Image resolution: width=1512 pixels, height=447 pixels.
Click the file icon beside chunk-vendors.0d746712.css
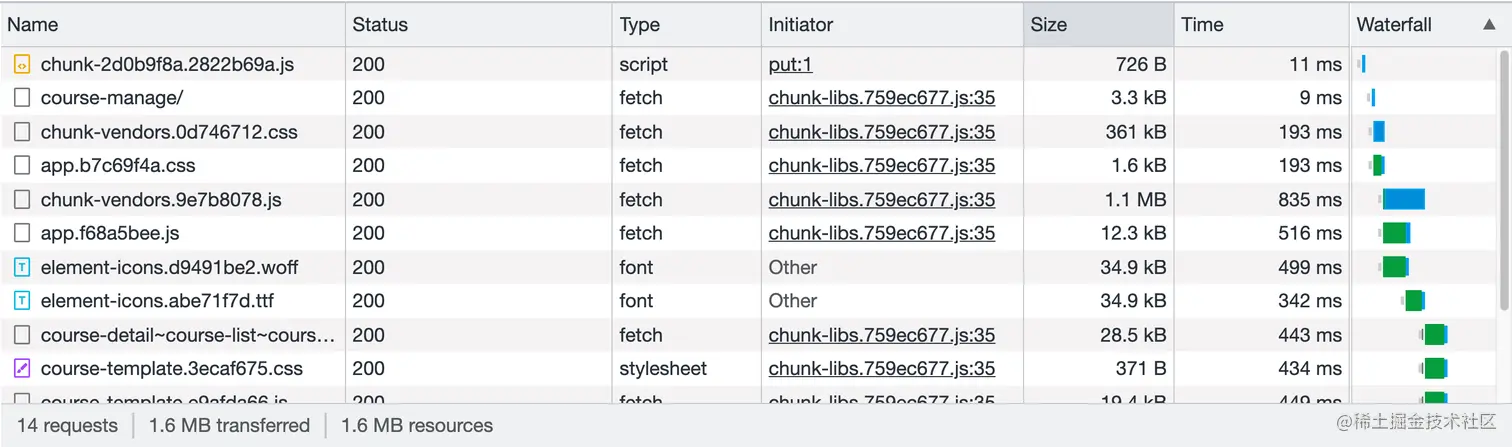click(21, 132)
